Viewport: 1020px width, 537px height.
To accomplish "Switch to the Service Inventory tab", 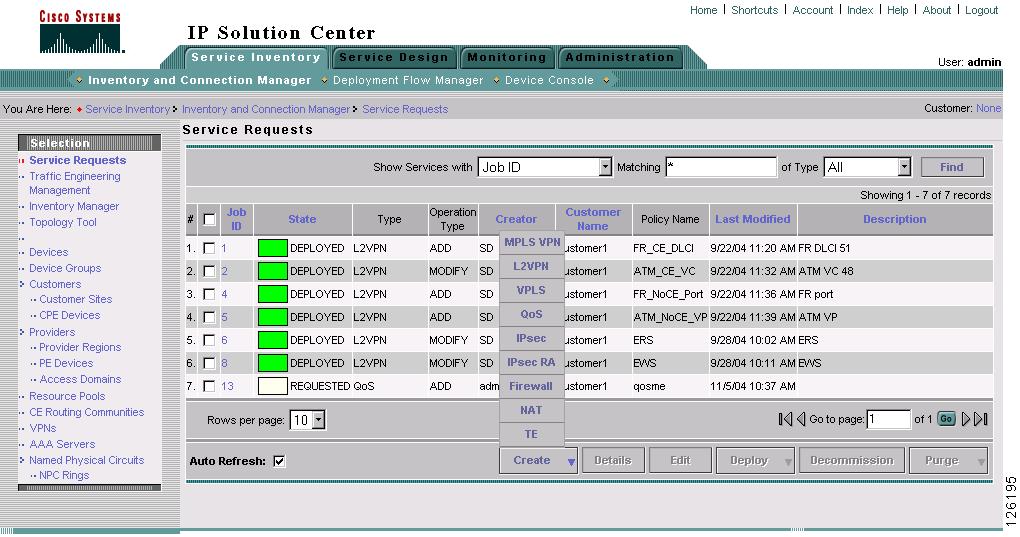I will click(256, 57).
